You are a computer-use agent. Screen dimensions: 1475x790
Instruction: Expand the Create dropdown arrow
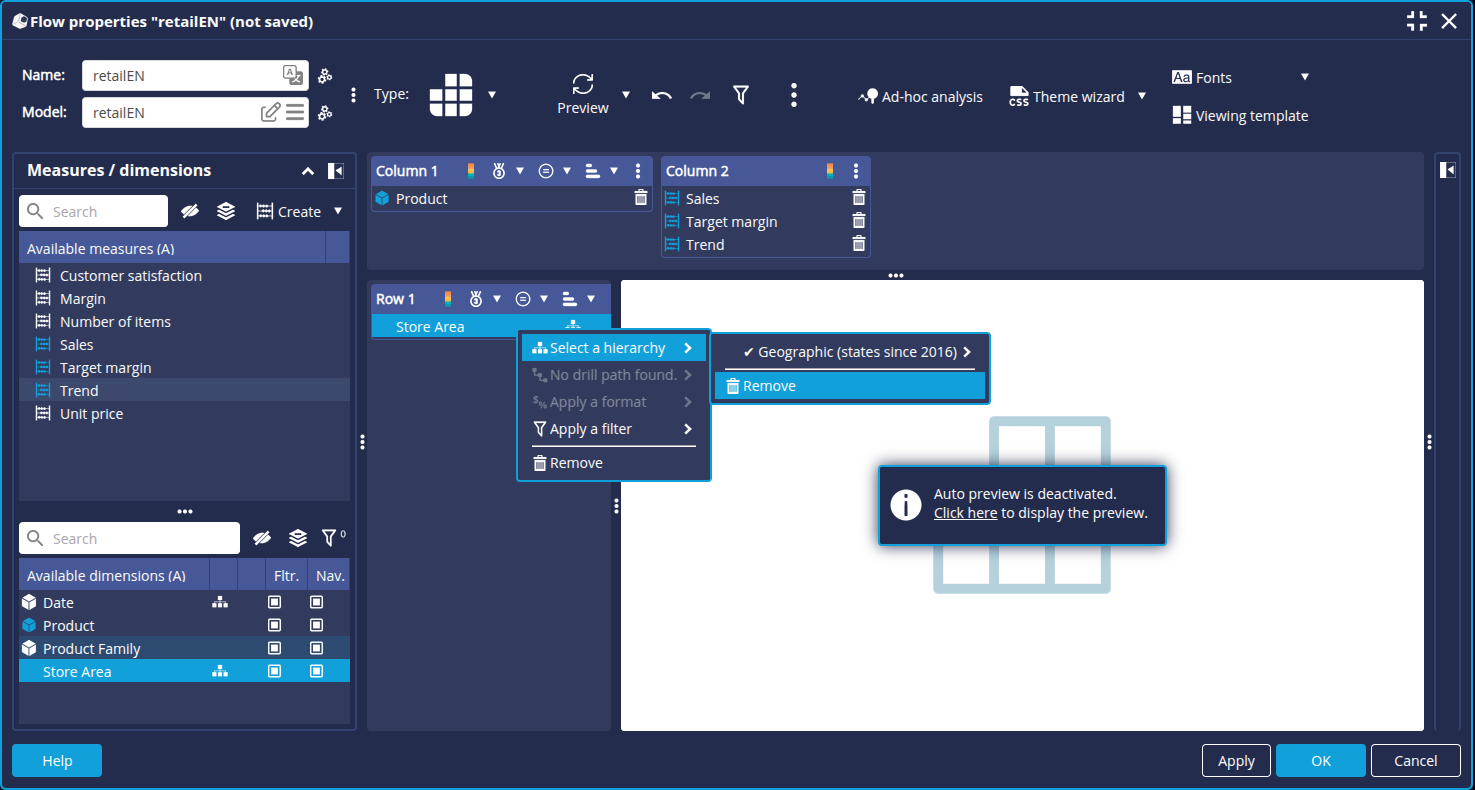pyautogui.click(x=338, y=211)
